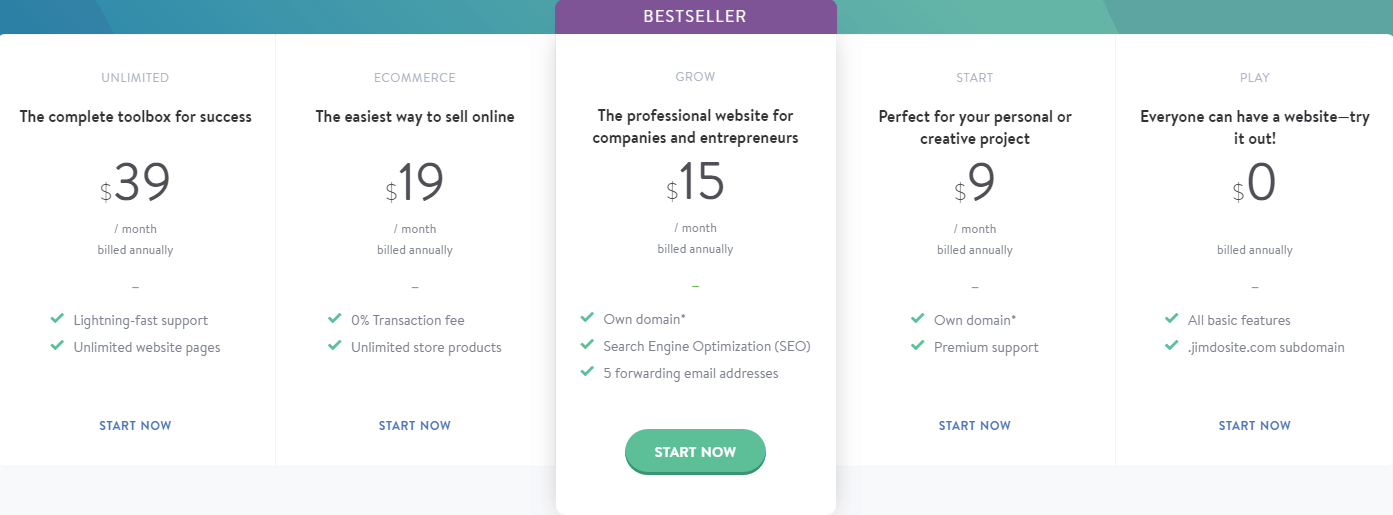
Task: Click checkmark icon beside Unlimited website pages
Action: [57, 346]
